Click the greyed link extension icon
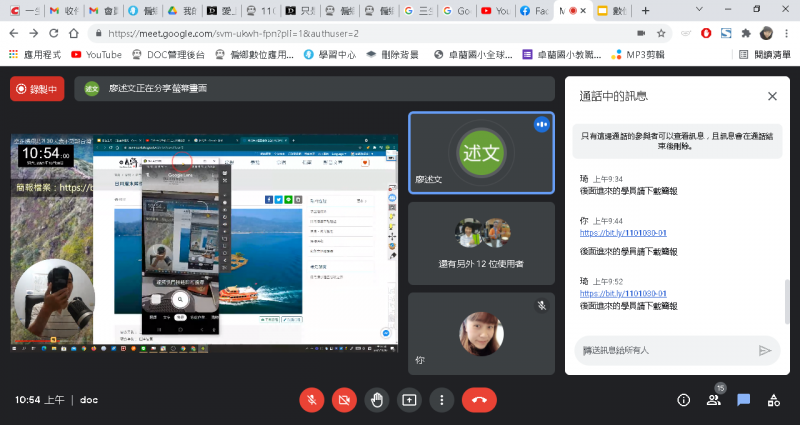 tap(686, 33)
